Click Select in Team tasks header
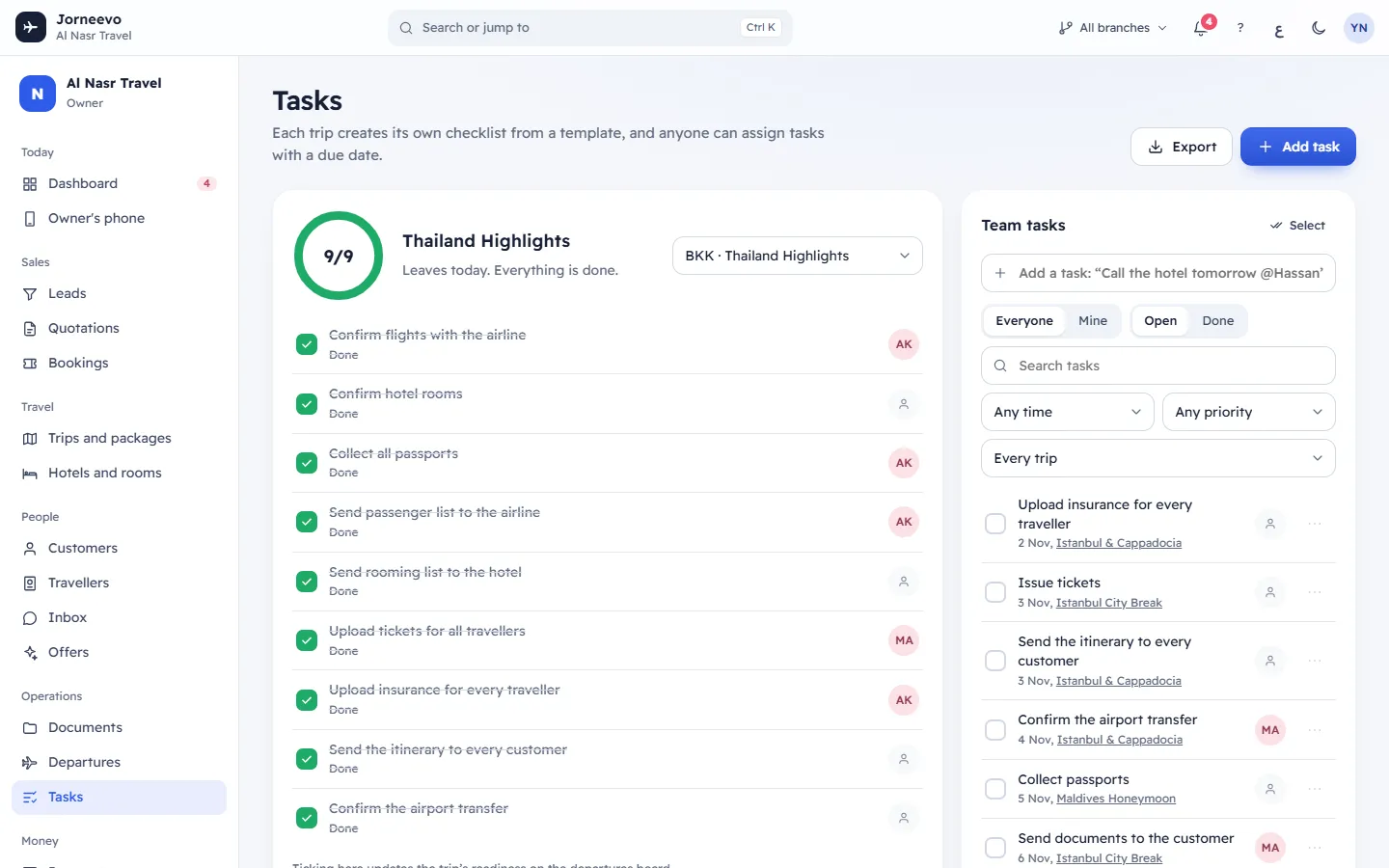Image resolution: width=1389 pixels, height=868 pixels. click(x=1298, y=226)
